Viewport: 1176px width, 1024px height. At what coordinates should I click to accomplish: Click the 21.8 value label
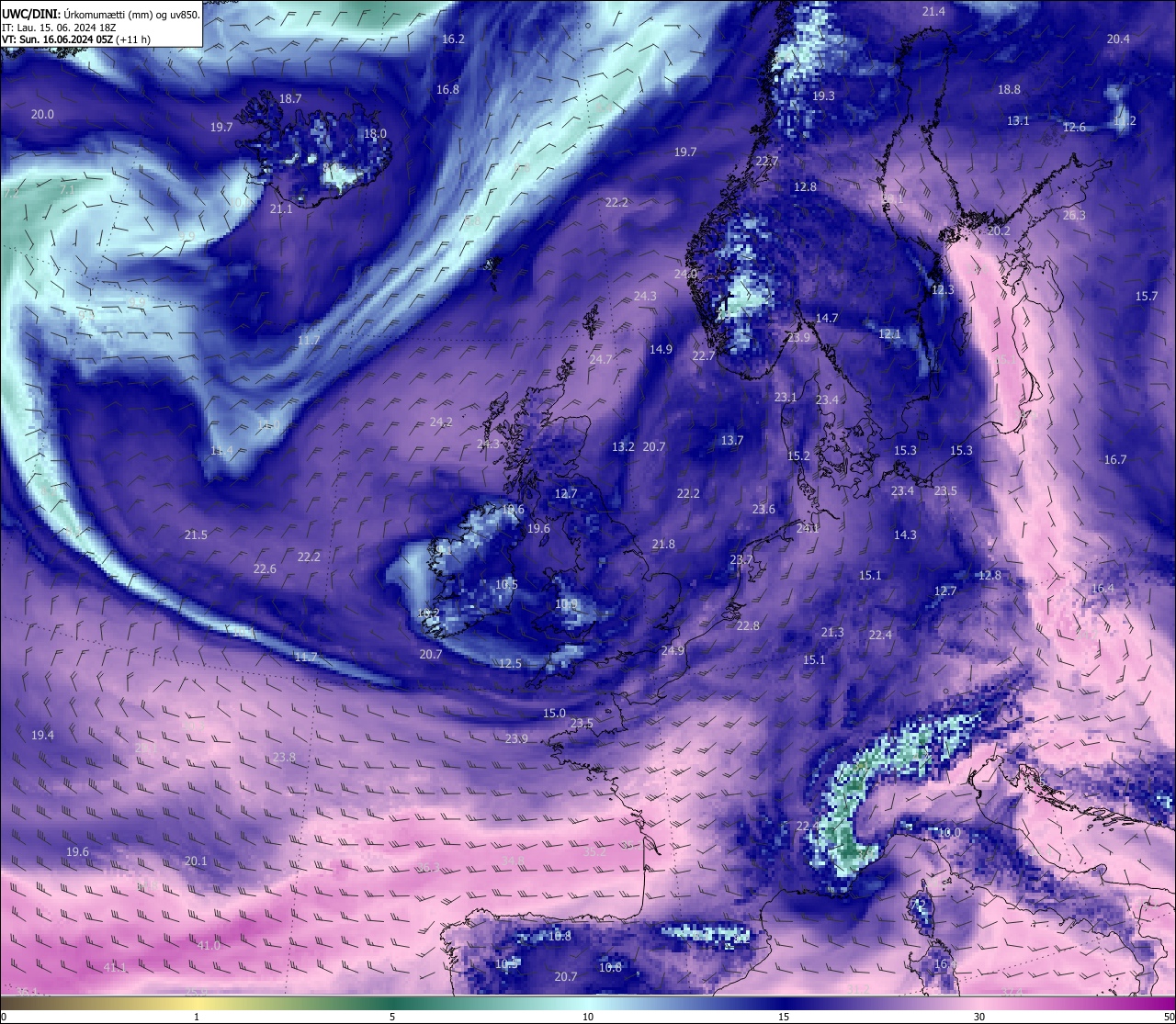click(x=663, y=545)
